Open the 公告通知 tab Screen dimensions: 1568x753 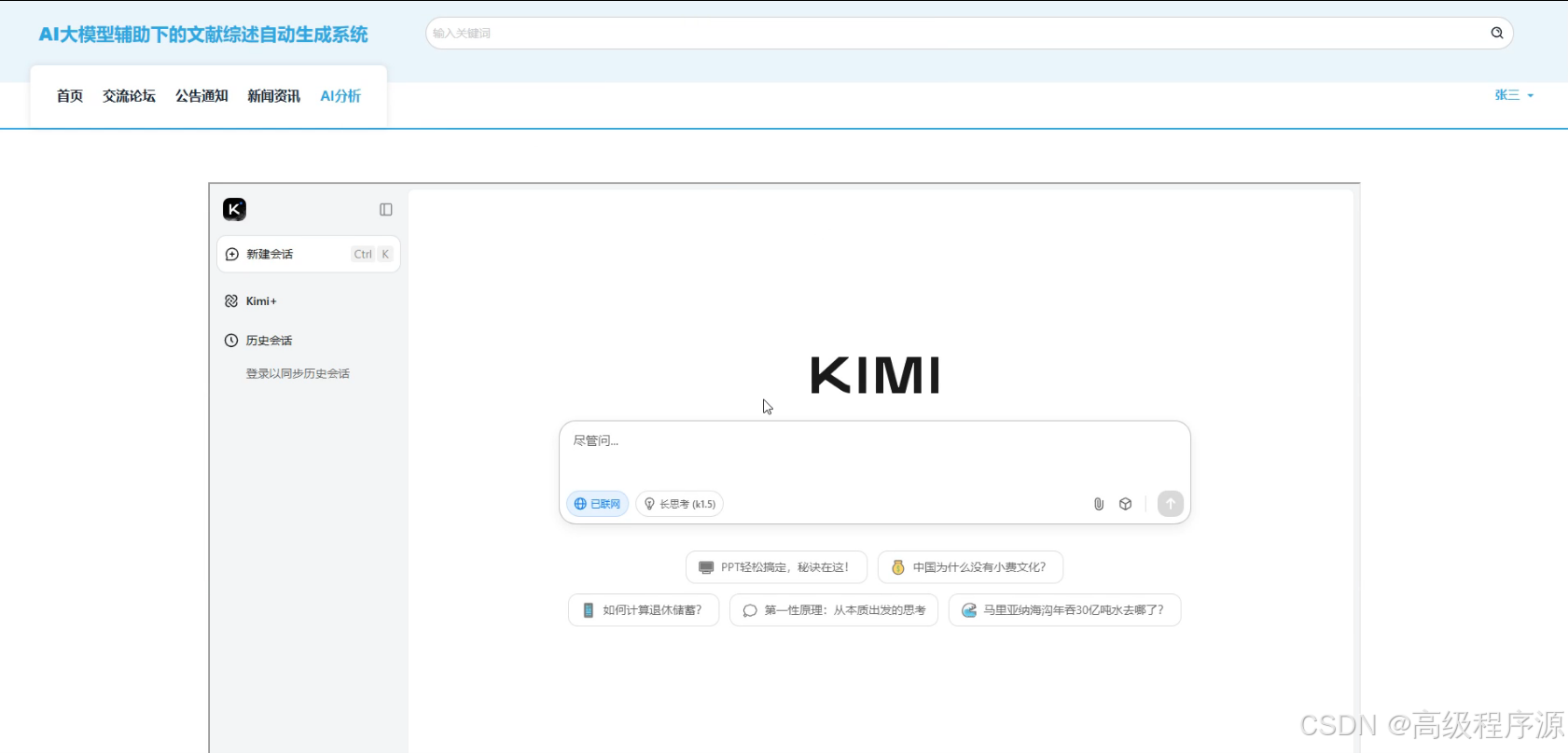pos(201,96)
